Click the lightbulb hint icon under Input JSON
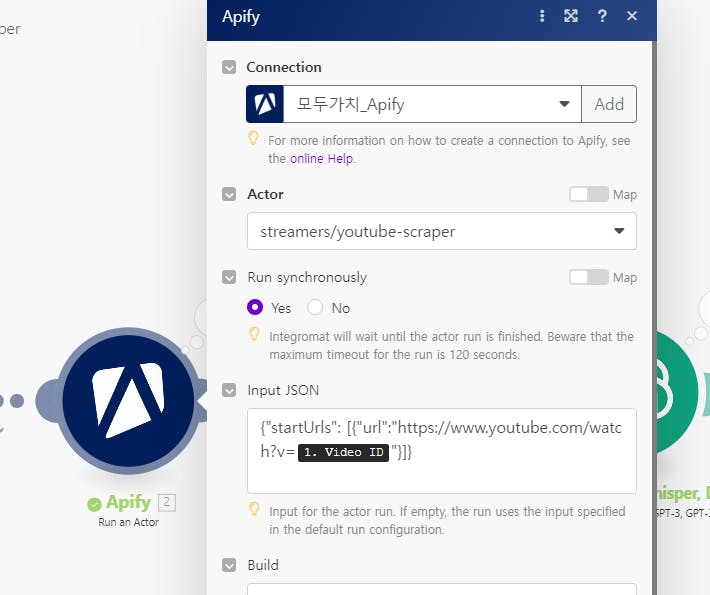Viewport: 710px width, 595px height. 254,509
